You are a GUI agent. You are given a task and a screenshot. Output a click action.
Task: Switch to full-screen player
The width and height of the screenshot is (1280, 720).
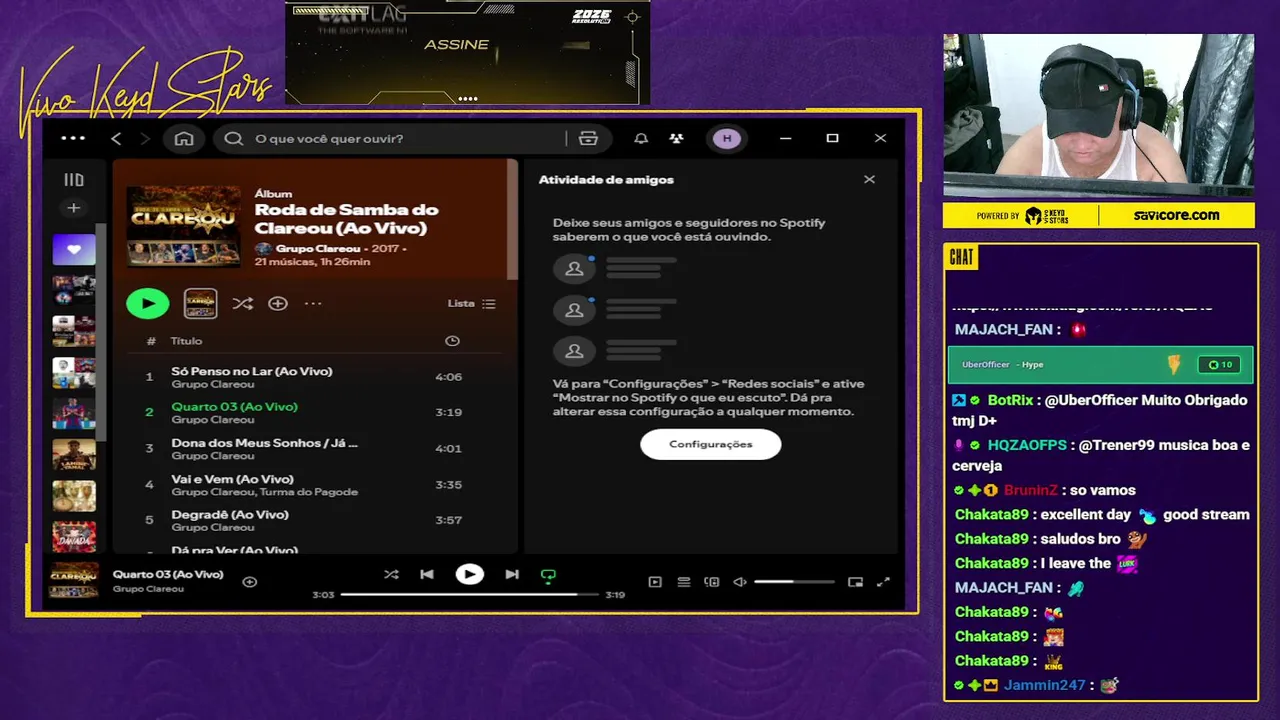[883, 582]
